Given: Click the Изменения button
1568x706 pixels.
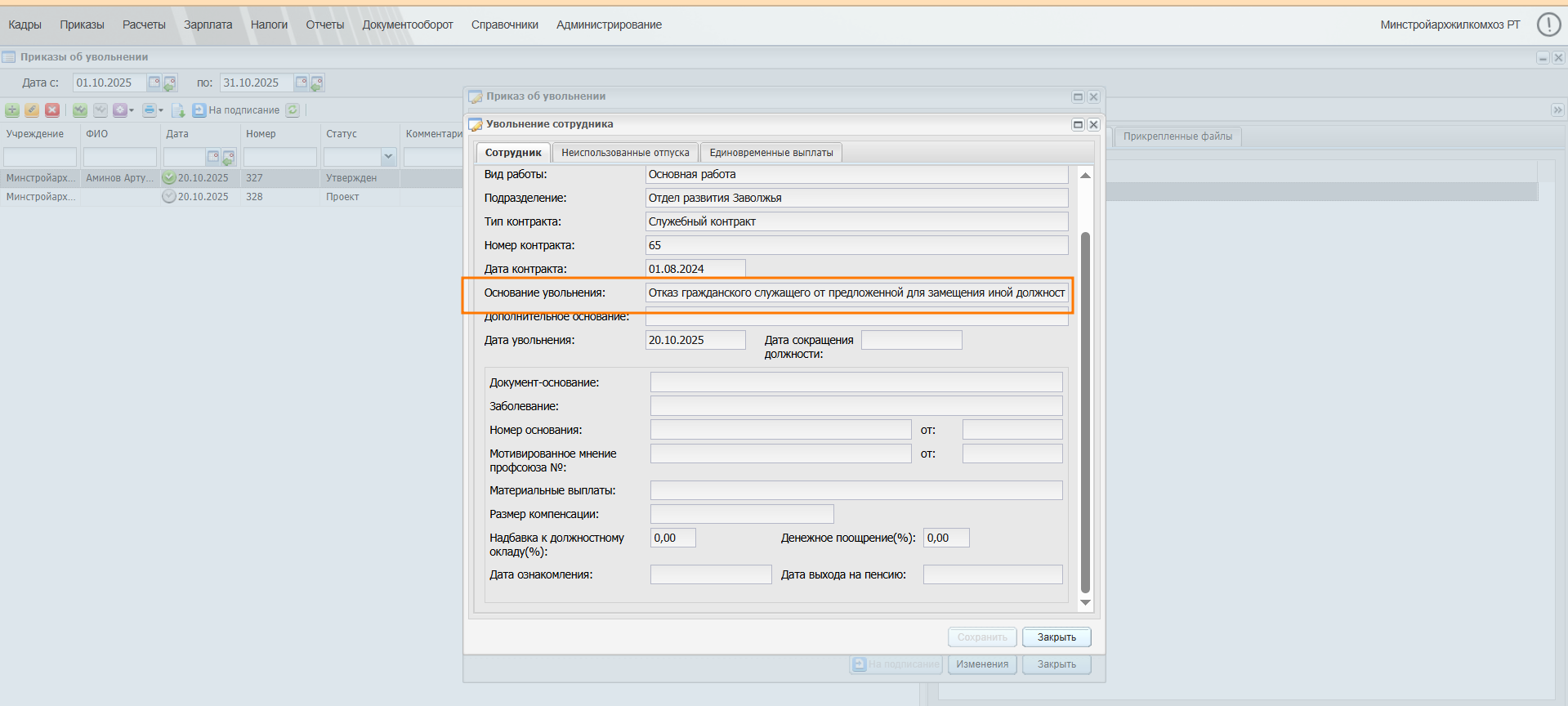Looking at the screenshot, I should tap(982, 664).
